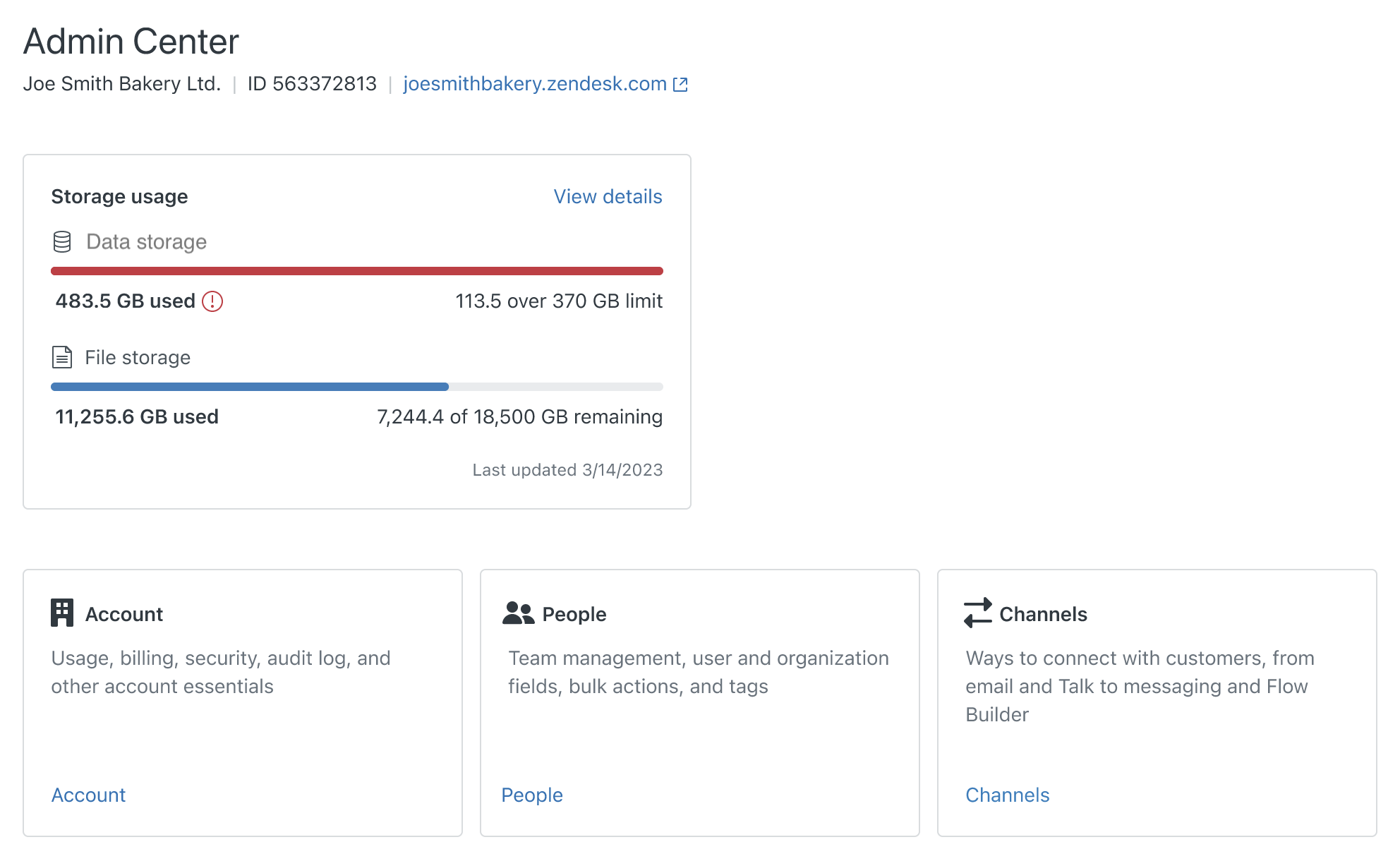Click the file storage document icon
The height and width of the screenshot is (854, 1400).
click(x=62, y=357)
